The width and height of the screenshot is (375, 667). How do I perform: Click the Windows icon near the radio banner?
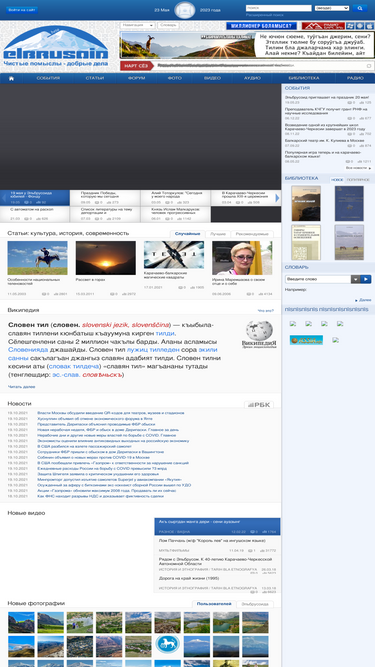tap(350, 26)
